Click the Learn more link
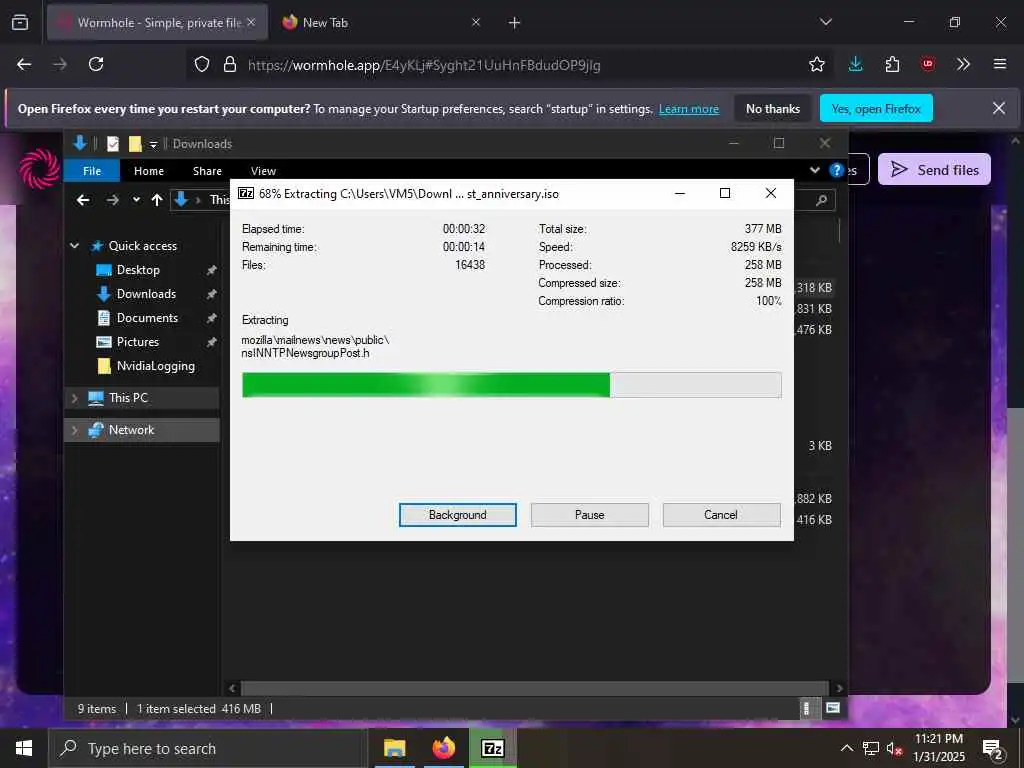 point(688,109)
